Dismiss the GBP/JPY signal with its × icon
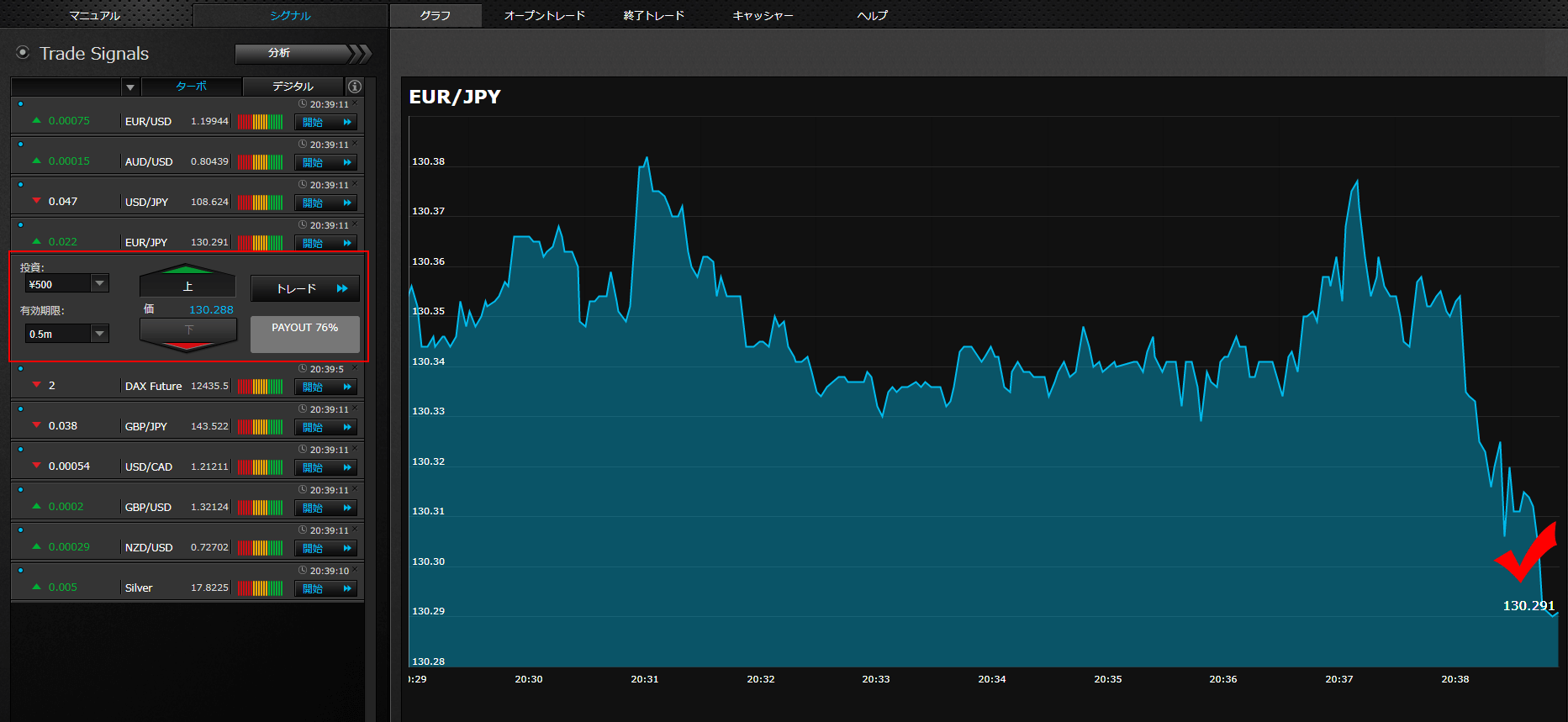The width and height of the screenshot is (1568, 722). click(x=355, y=408)
